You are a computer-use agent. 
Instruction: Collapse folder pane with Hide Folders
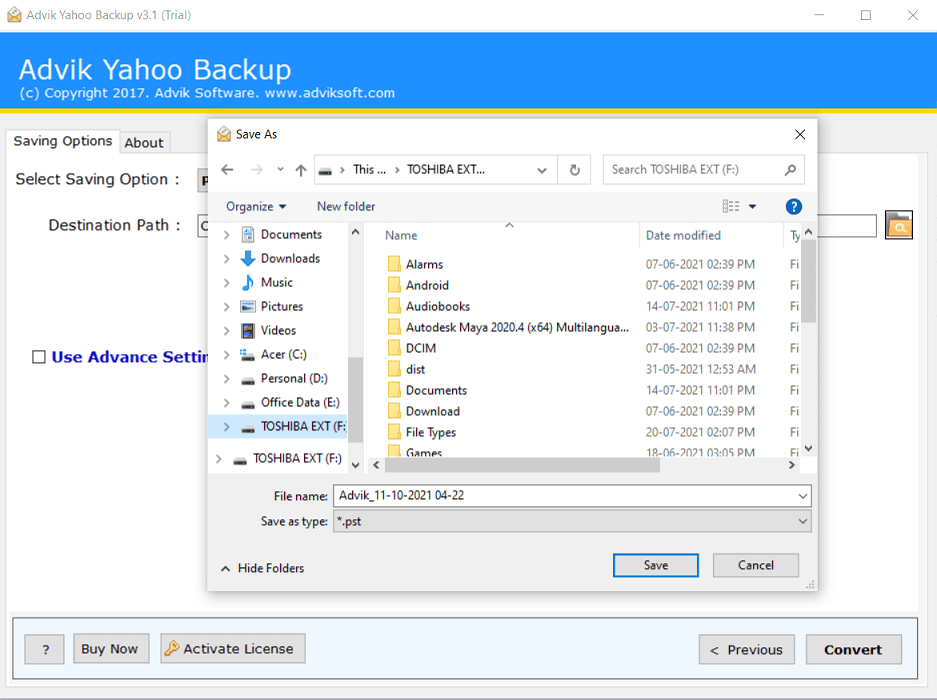tap(262, 568)
